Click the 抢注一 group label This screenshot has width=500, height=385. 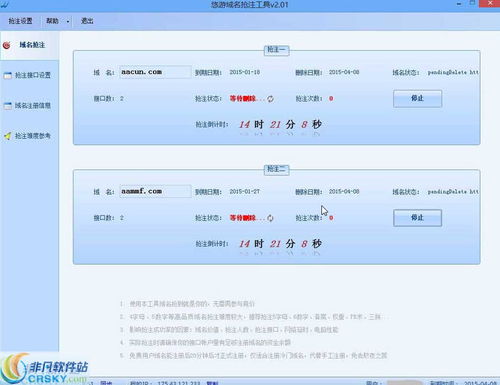pyautogui.click(x=276, y=50)
